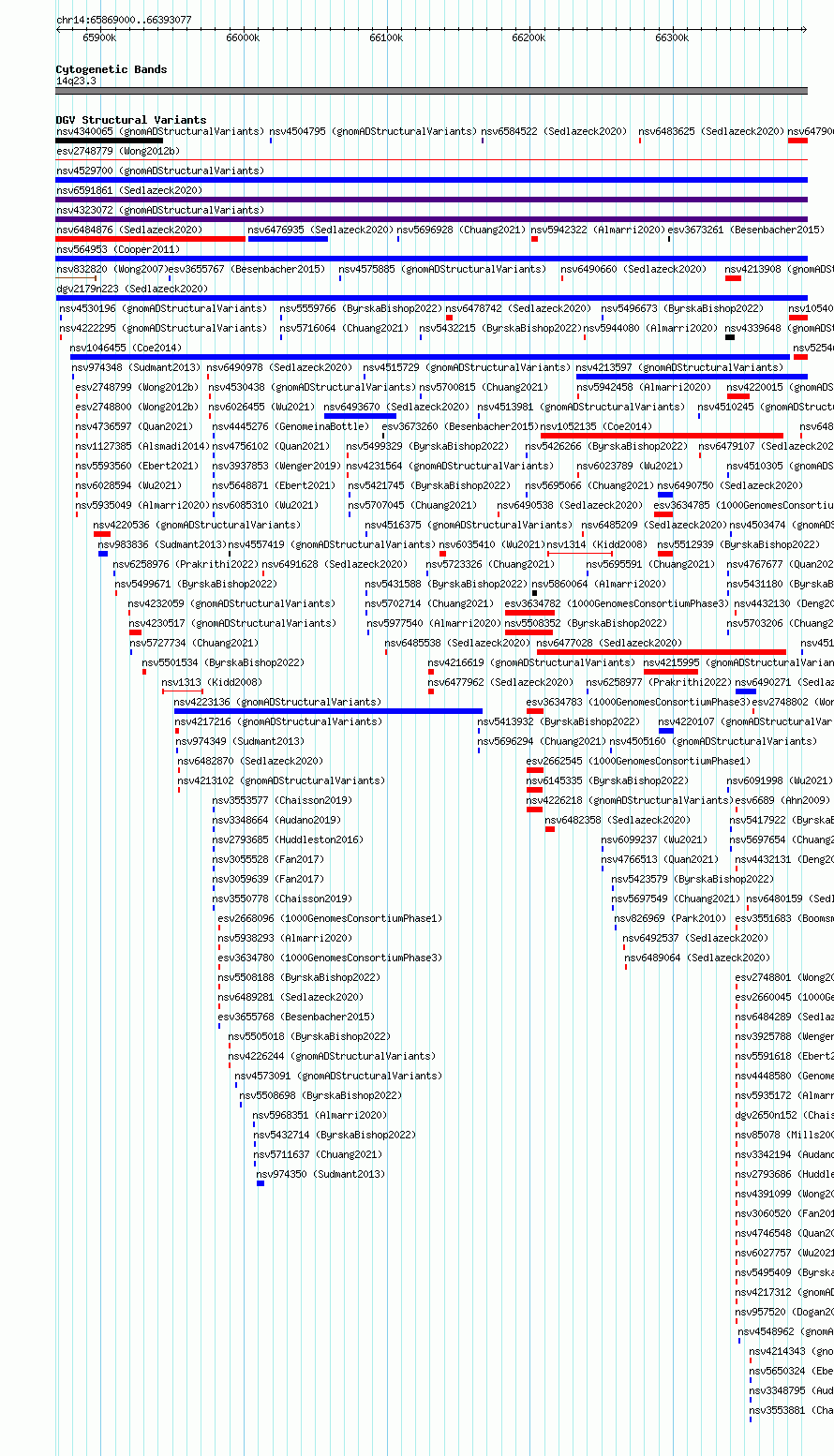Open variant nsv832820 (Wong2007)

111,269
